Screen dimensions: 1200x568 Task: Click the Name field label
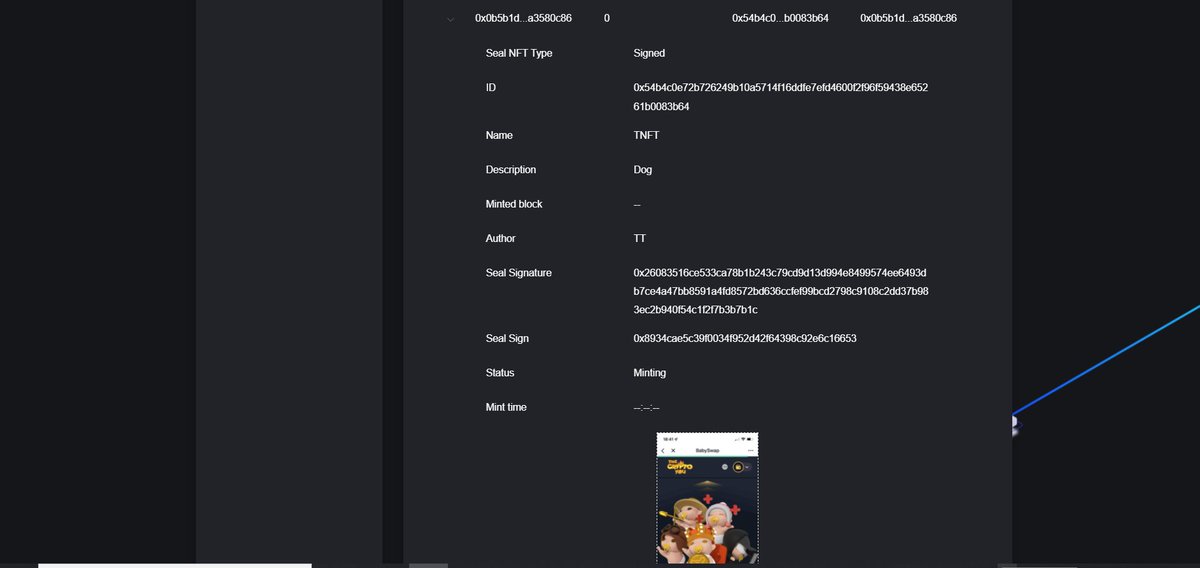coord(499,136)
